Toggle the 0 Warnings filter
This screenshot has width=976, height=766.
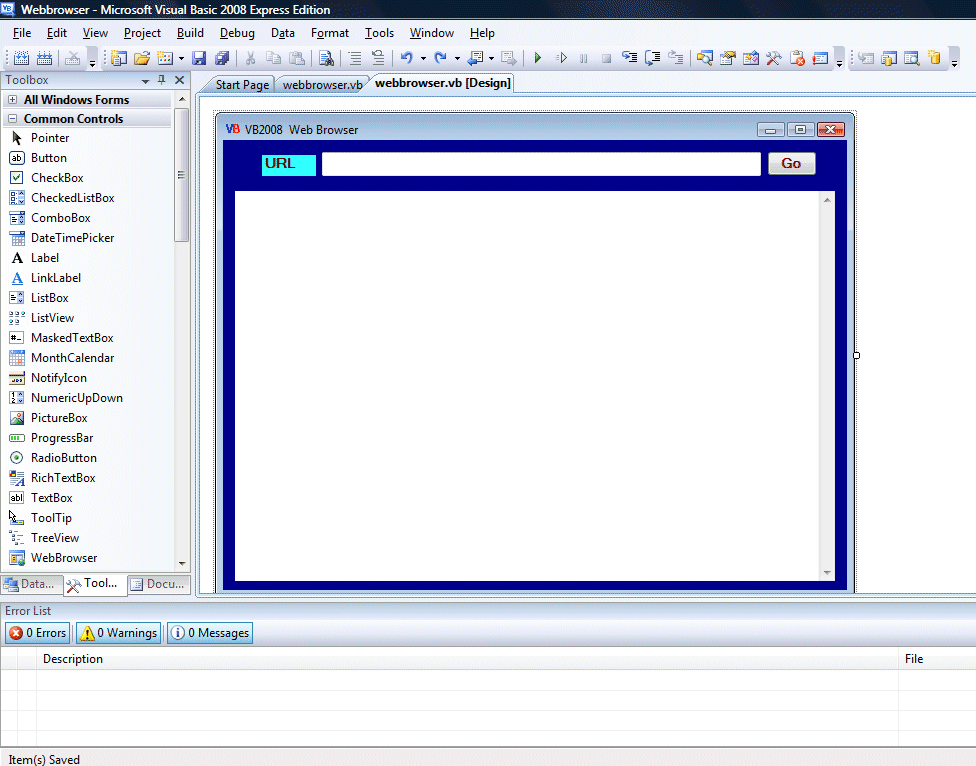pos(117,632)
